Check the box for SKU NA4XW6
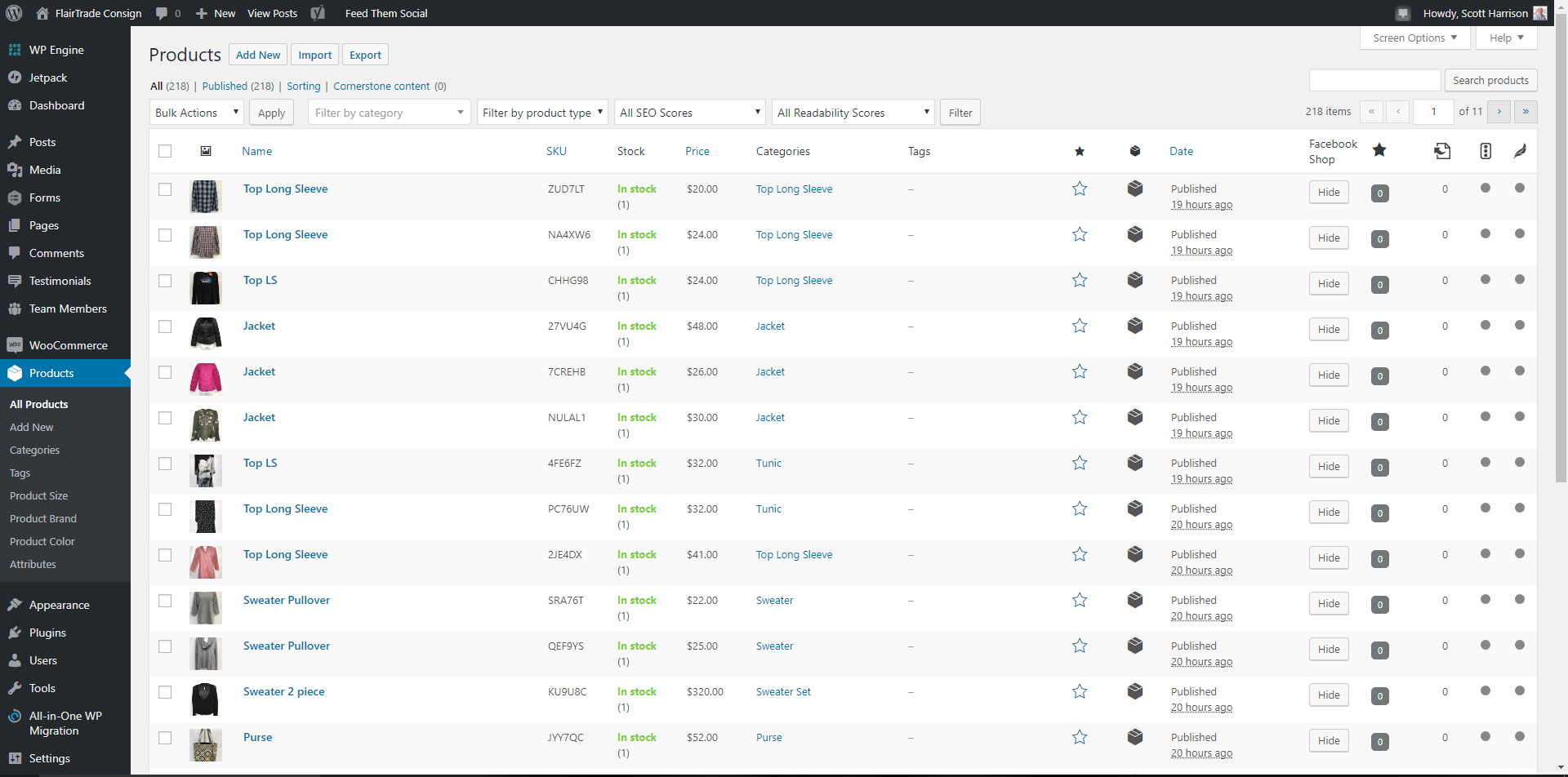1568x777 pixels. pyautogui.click(x=165, y=235)
